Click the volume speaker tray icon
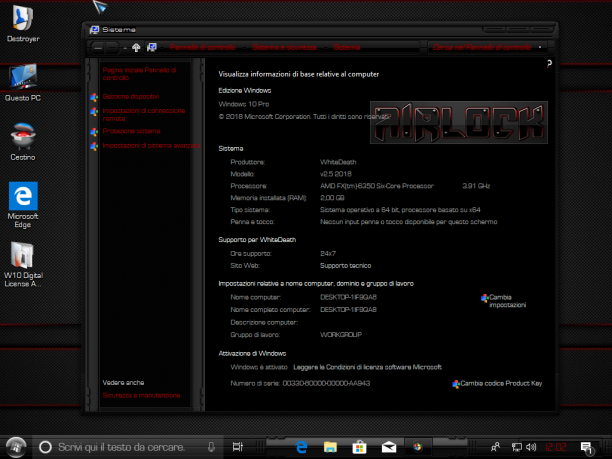The image size is (612, 459). (x=531, y=447)
